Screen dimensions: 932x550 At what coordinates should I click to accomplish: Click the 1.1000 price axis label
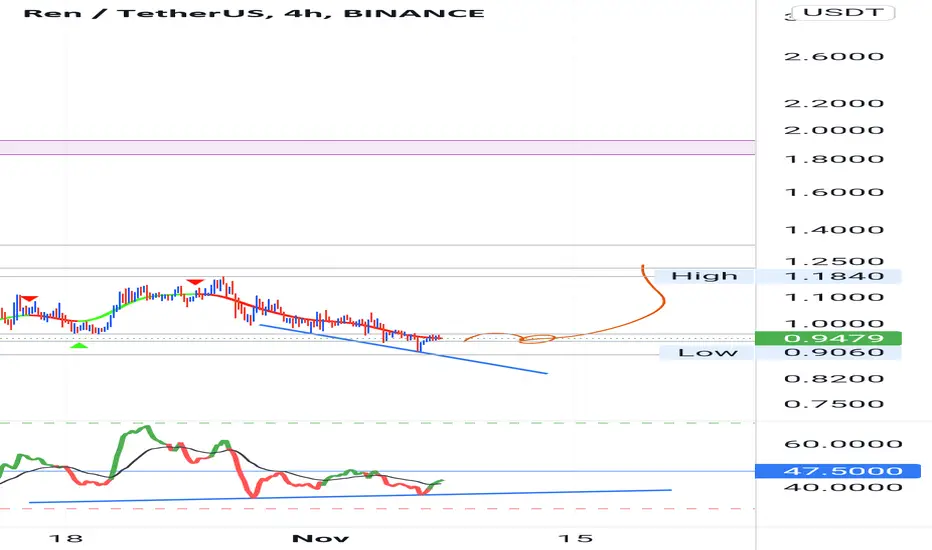tap(834, 297)
